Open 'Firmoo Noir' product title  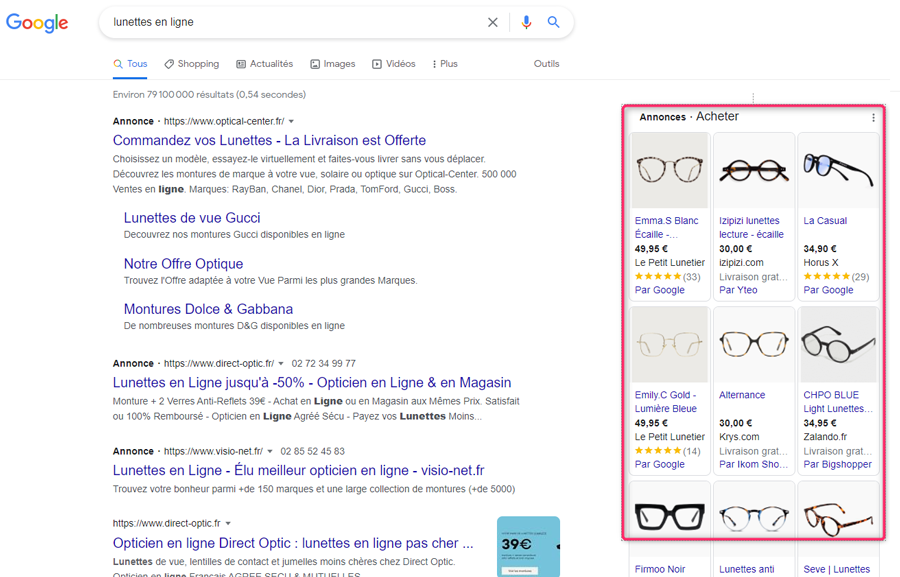[x=660, y=570]
